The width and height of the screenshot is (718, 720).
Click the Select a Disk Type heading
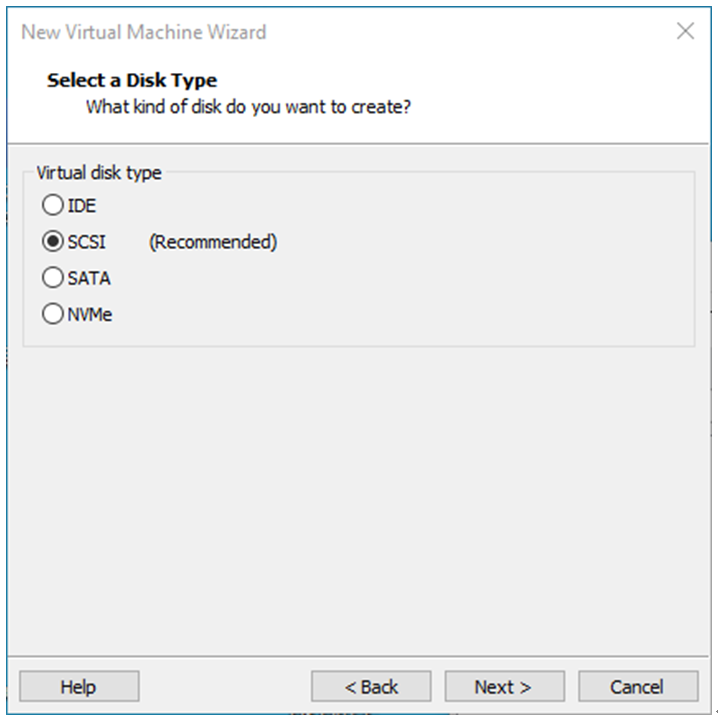[x=132, y=80]
